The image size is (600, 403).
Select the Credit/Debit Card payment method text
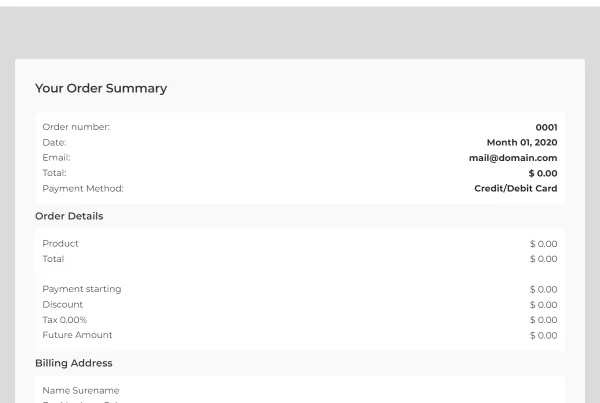click(x=515, y=188)
